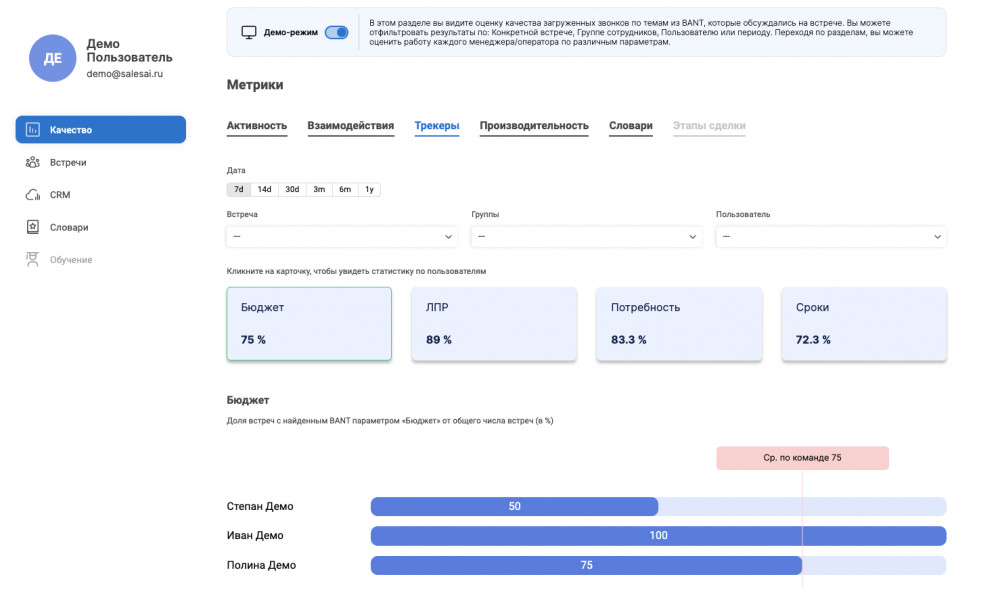Switch to the Активность tab
Image resolution: width=1000 pixels, height=604 pixels.
click(257, 126)
